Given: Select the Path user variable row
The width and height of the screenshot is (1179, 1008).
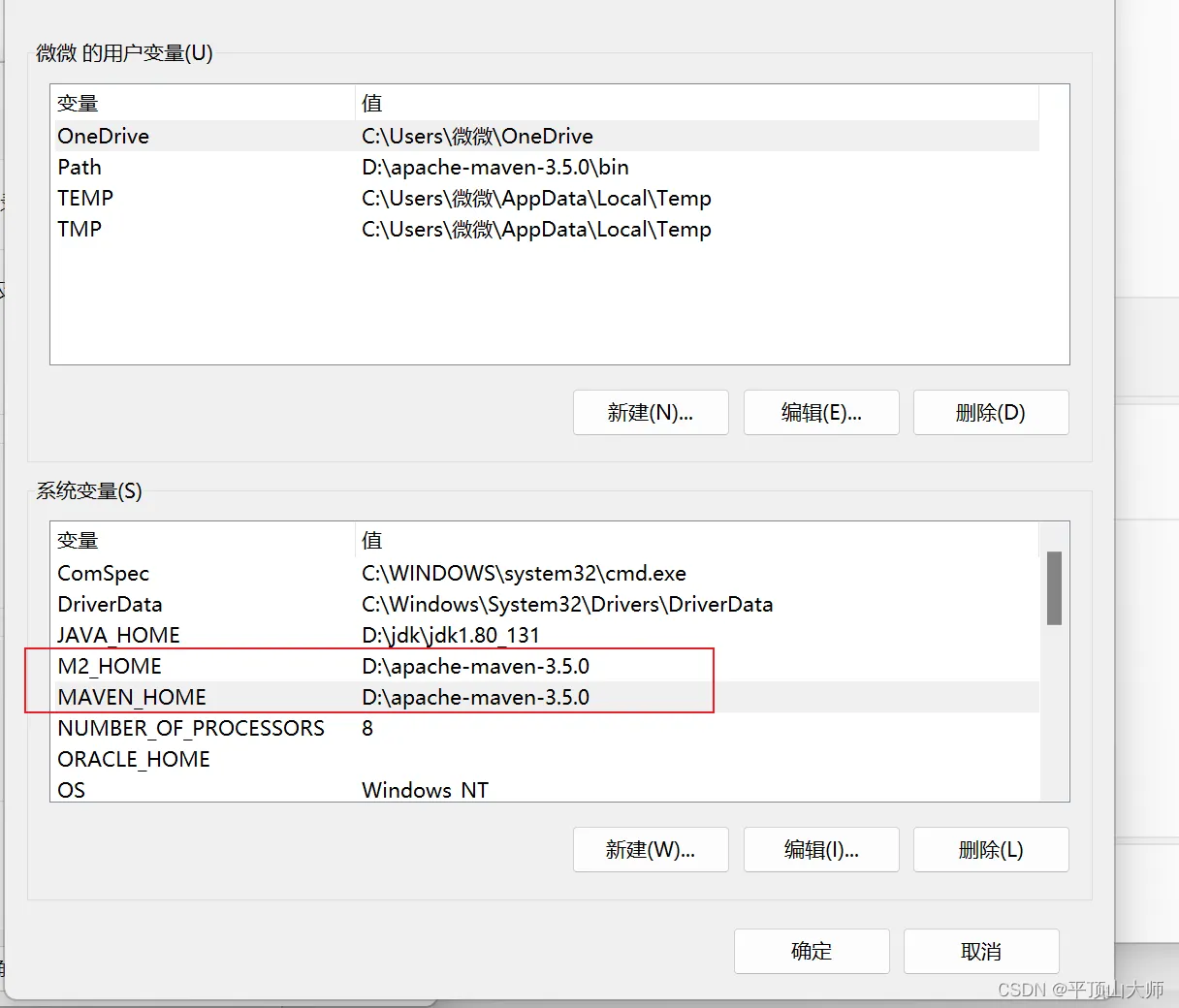Looking at the screenshot, I should tap(545, 167).
